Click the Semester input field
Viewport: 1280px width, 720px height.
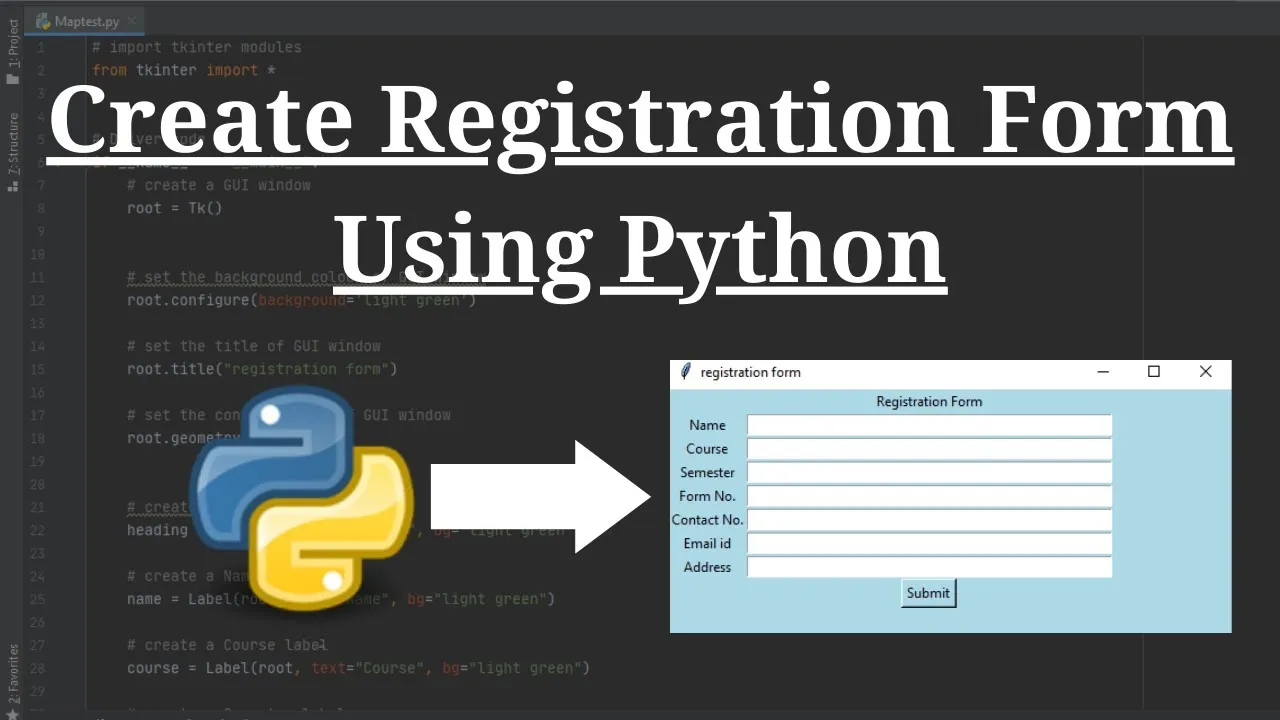coord(929,472)
